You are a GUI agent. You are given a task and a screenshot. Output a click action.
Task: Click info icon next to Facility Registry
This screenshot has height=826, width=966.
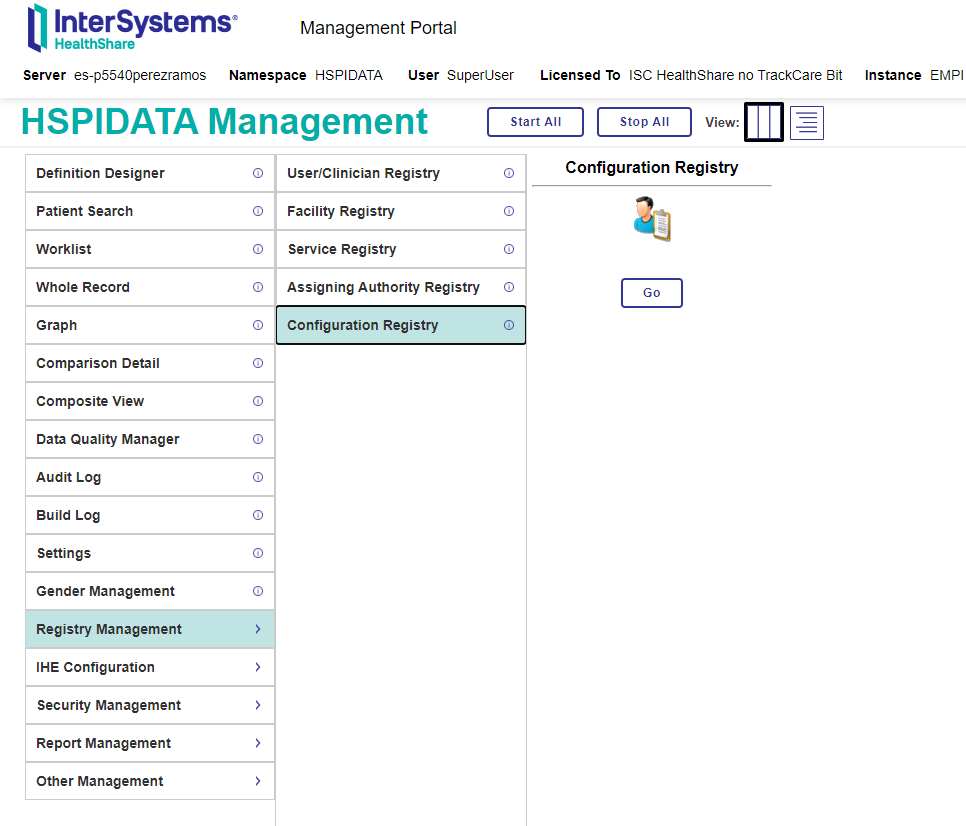509,211
